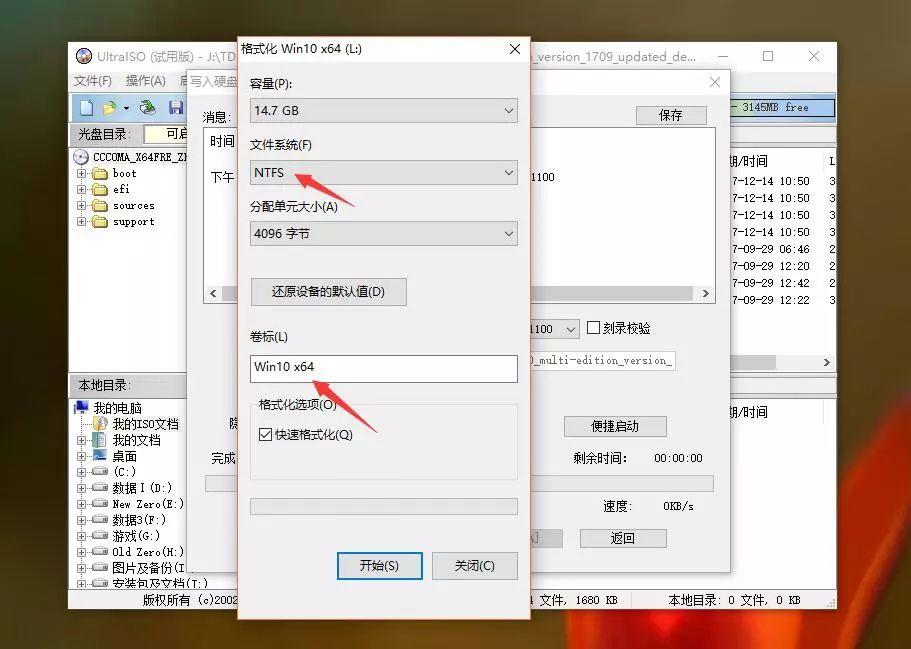Expand the efi folder node
Screen dimensions: 911x649
point(81,189)
